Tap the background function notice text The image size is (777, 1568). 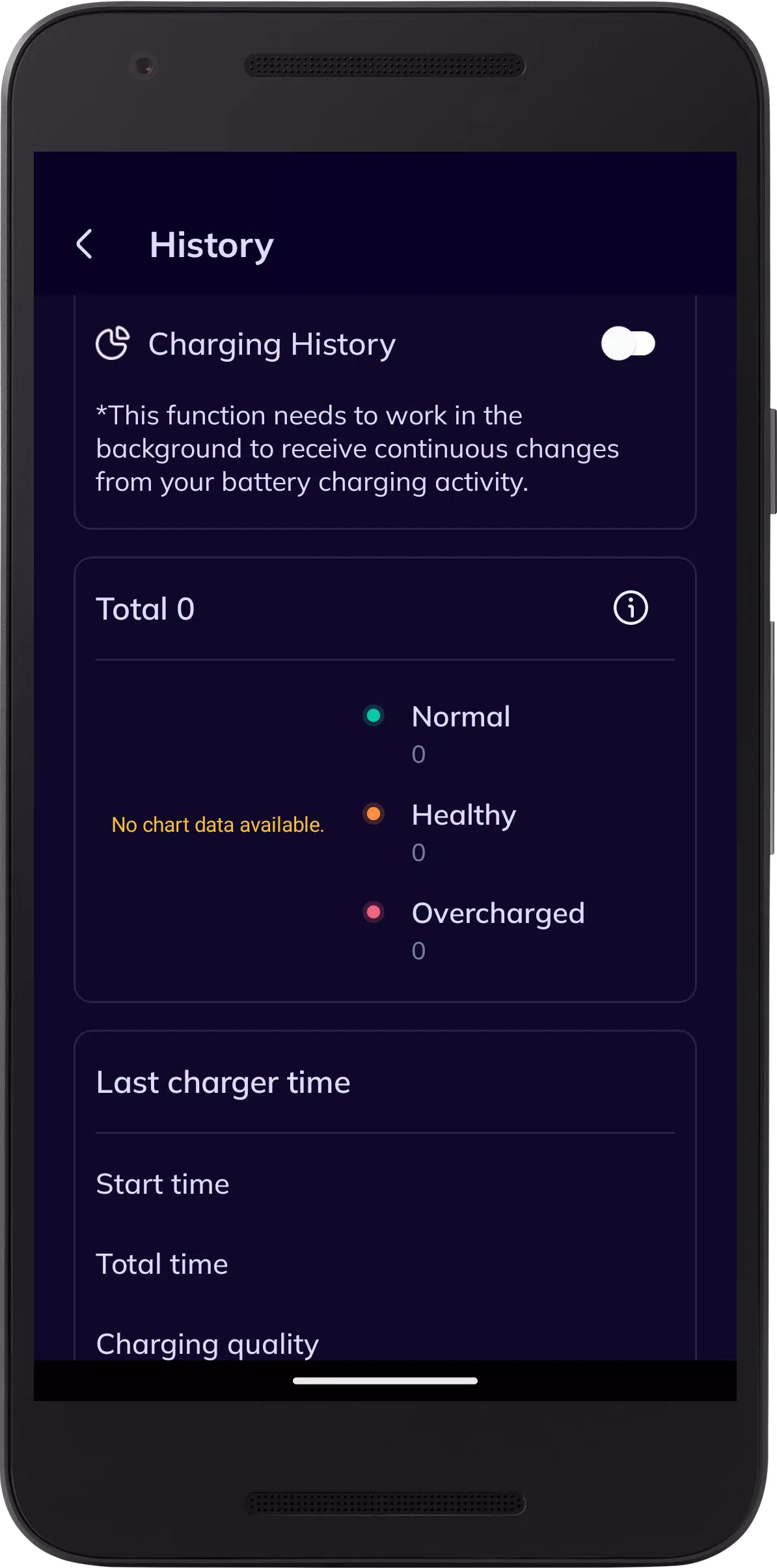pos(357,448)
